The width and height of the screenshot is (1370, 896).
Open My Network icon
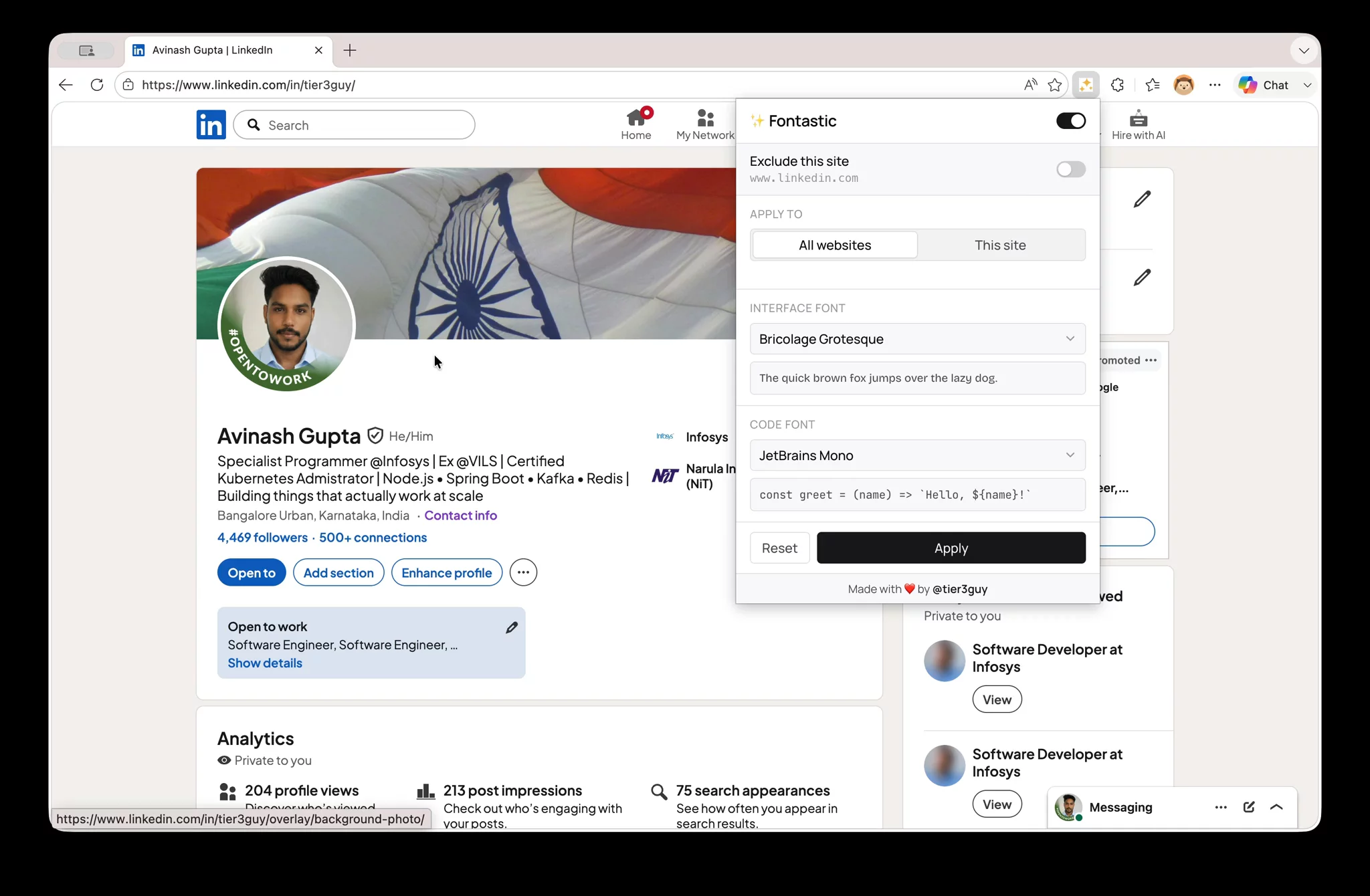[705, 125]
